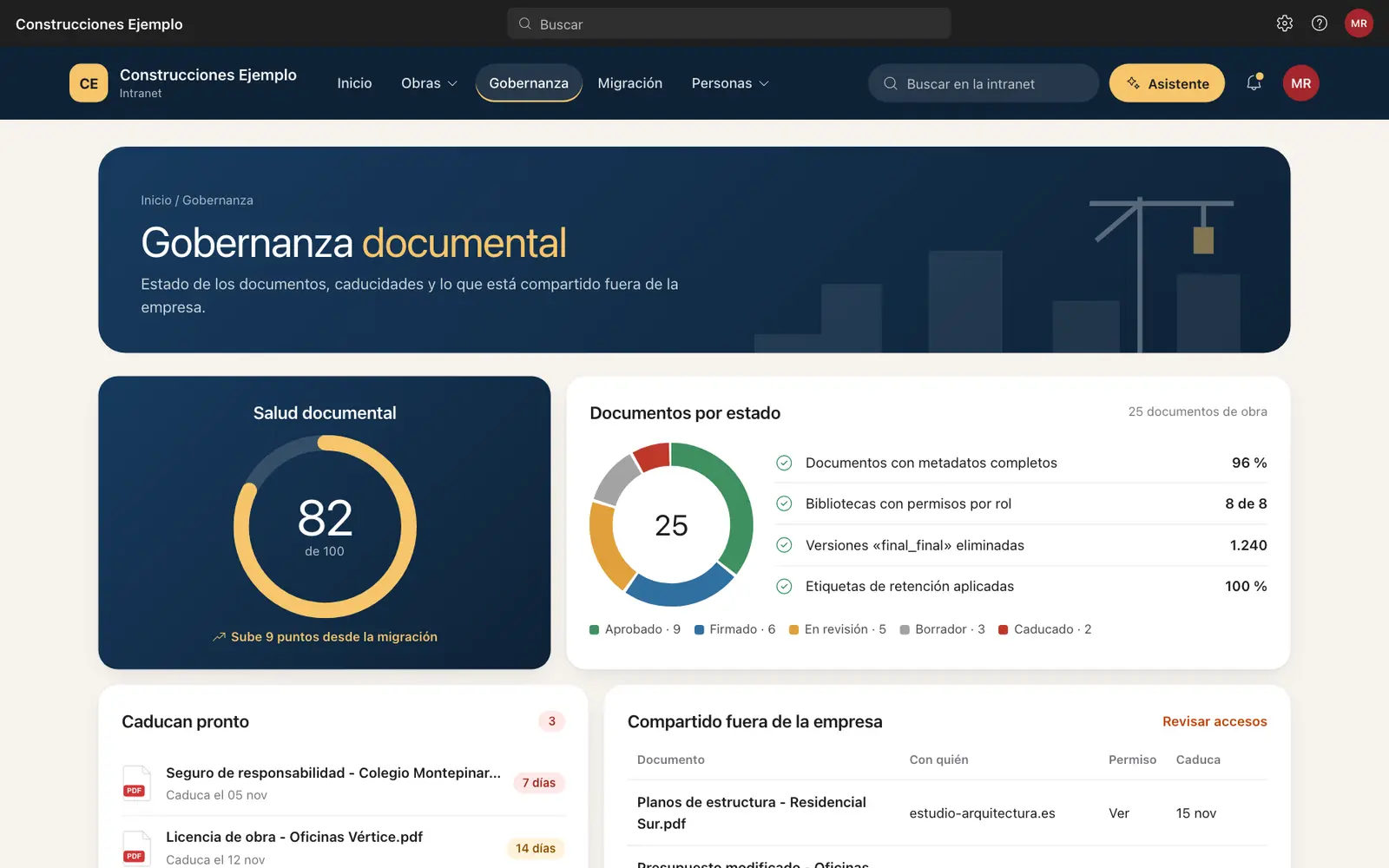
Task: Open Seguro de responsabilidad - Colegio Montepinar document
Action: [x=333, y=773]
